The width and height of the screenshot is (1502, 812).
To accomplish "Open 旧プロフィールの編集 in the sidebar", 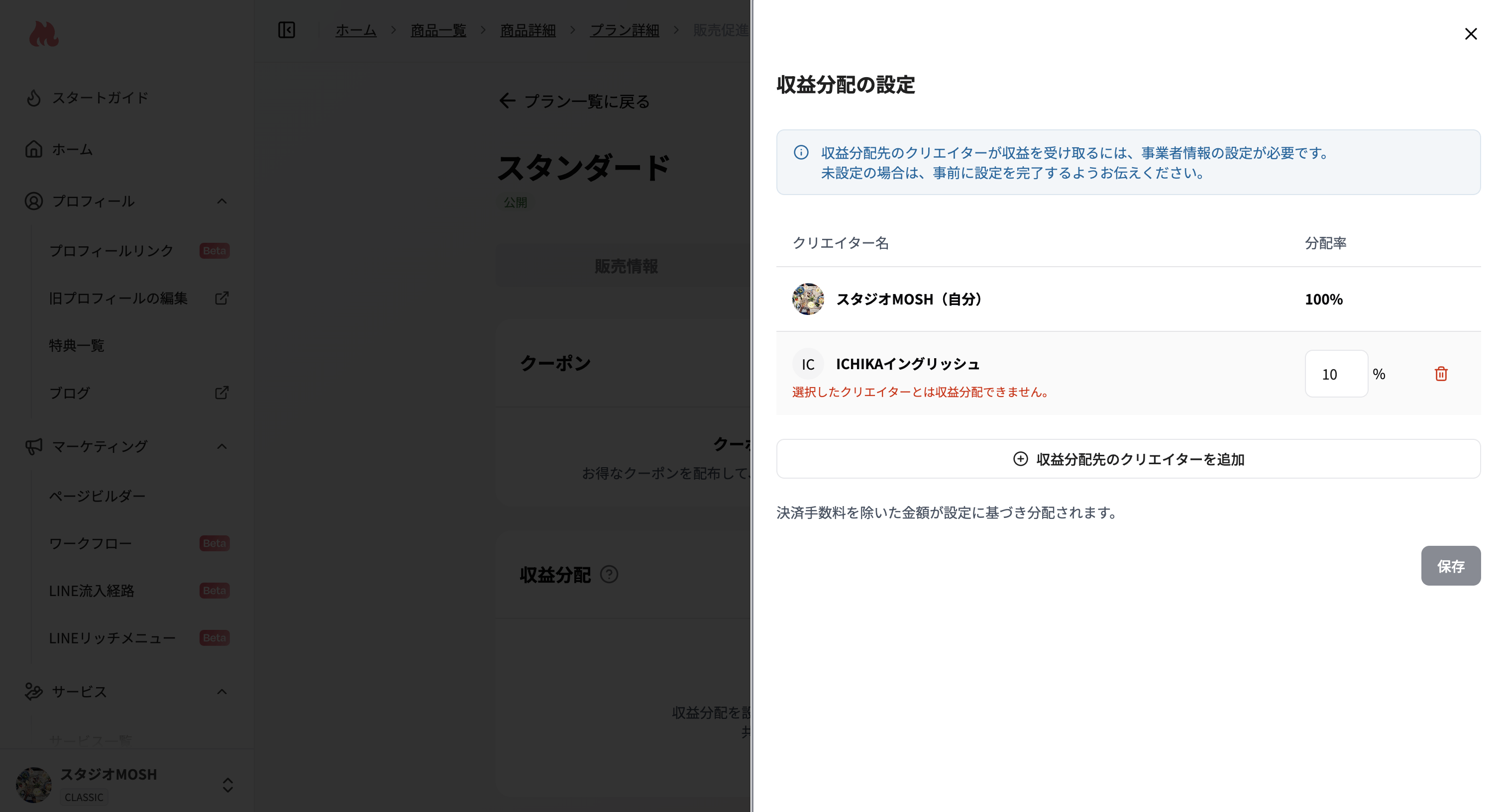I will [118, 298].
